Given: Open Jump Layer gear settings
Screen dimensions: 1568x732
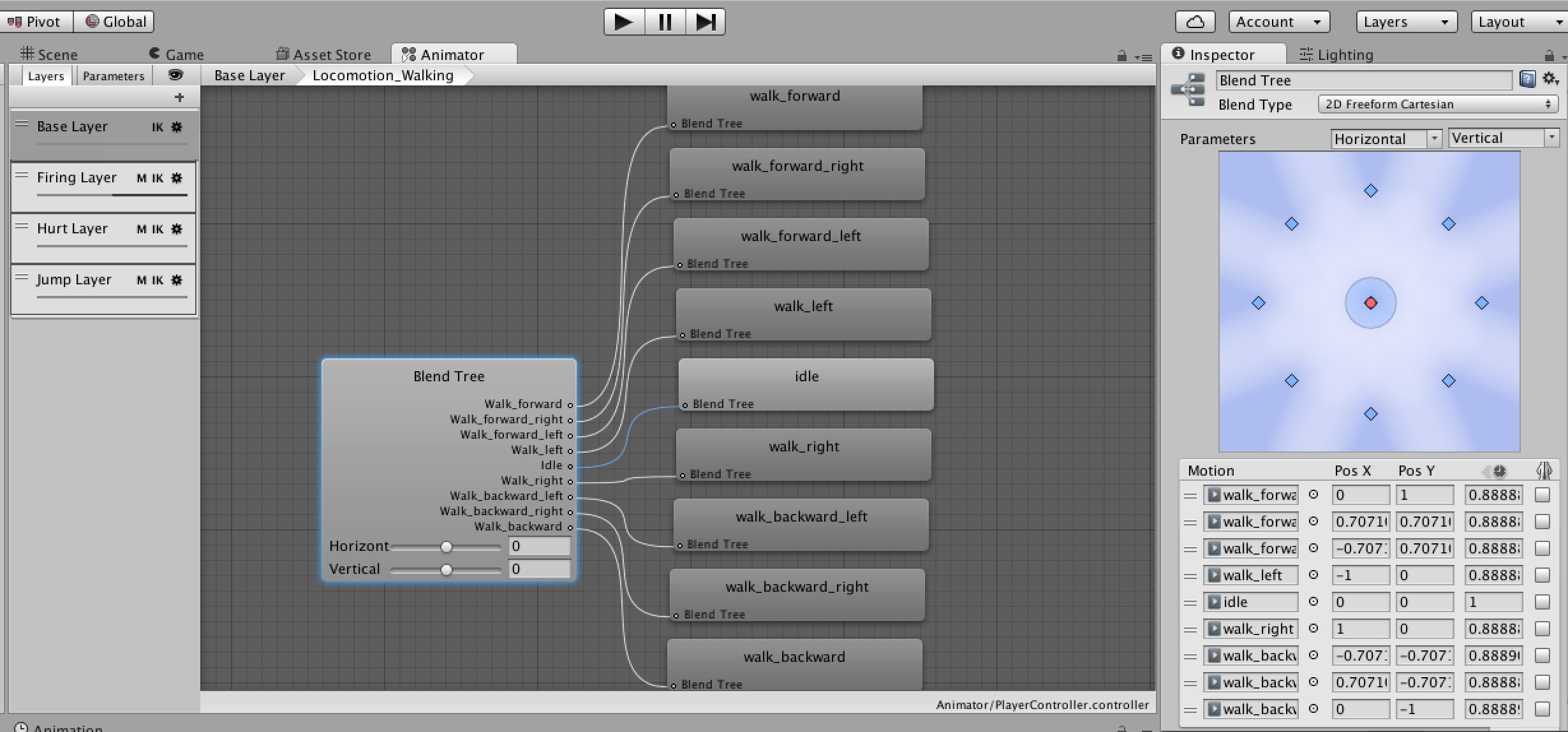Looking at the screenshot, I should tap(177, 280).
